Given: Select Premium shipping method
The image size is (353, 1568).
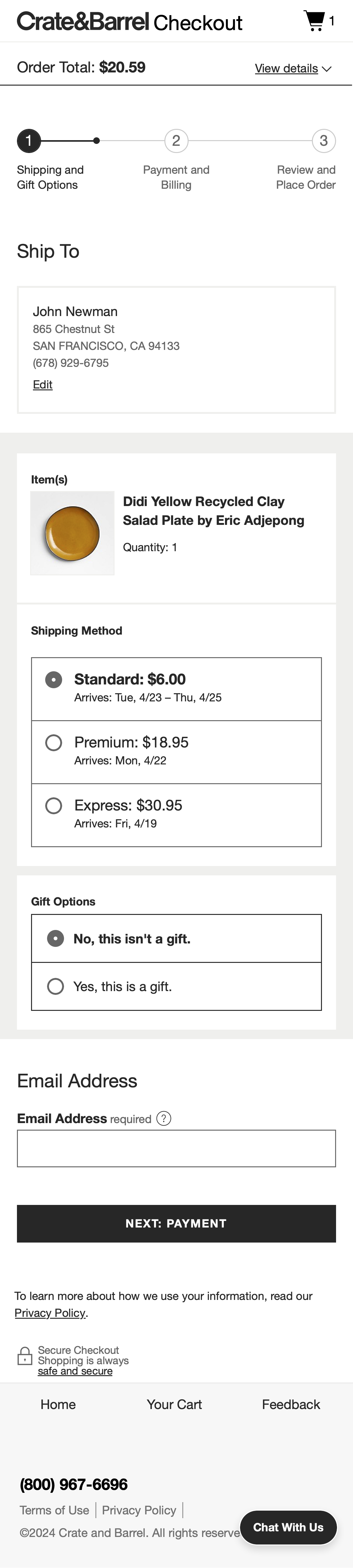Looking at the screenshot, I should click(54, 742).
